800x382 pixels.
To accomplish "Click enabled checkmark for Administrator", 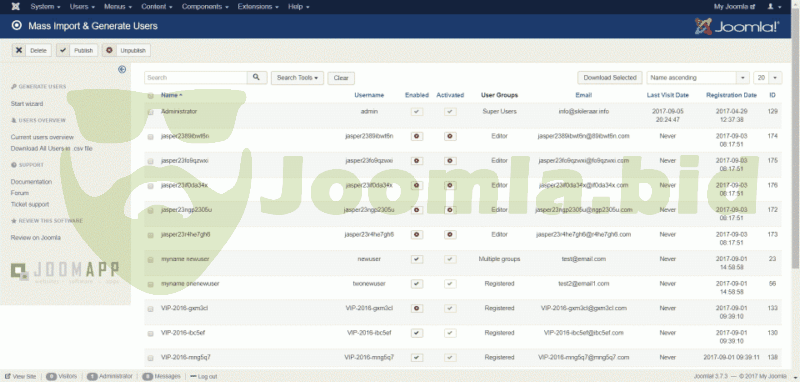I will tap(417, 112).
